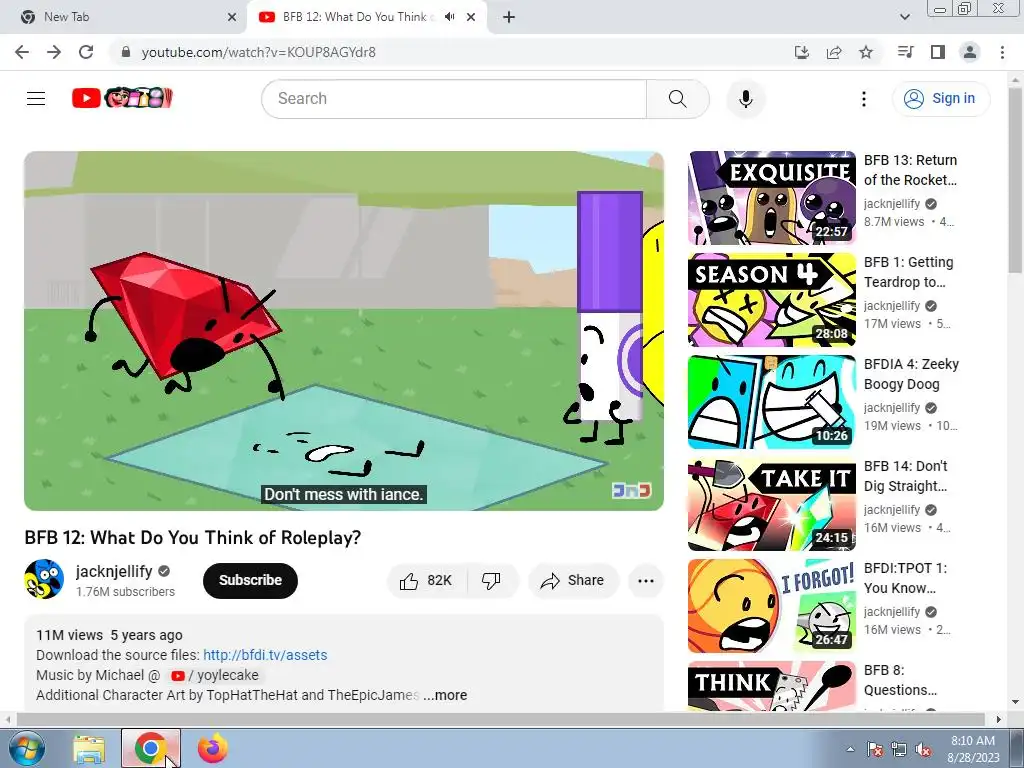This screenshot has width=1024, height=768.
Task: Select the BFB 12 YouTube tab
Action: (366, 17)
